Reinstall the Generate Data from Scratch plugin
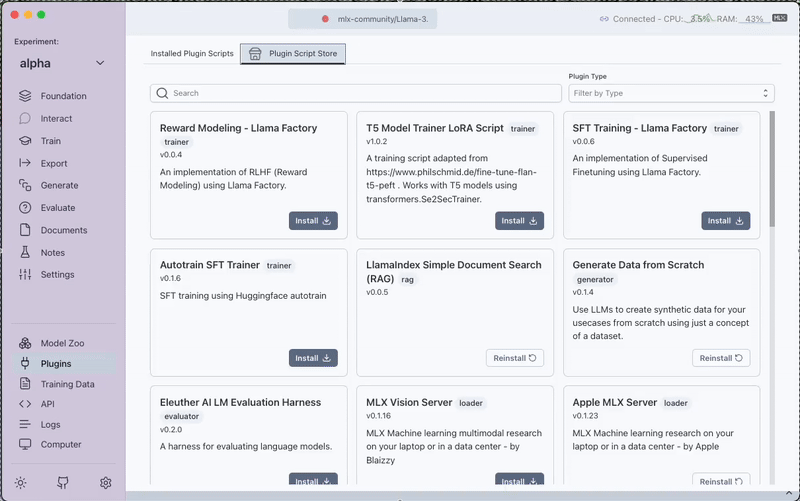The image size is (800, 501). pyautogui.click(x=720, y=358)
